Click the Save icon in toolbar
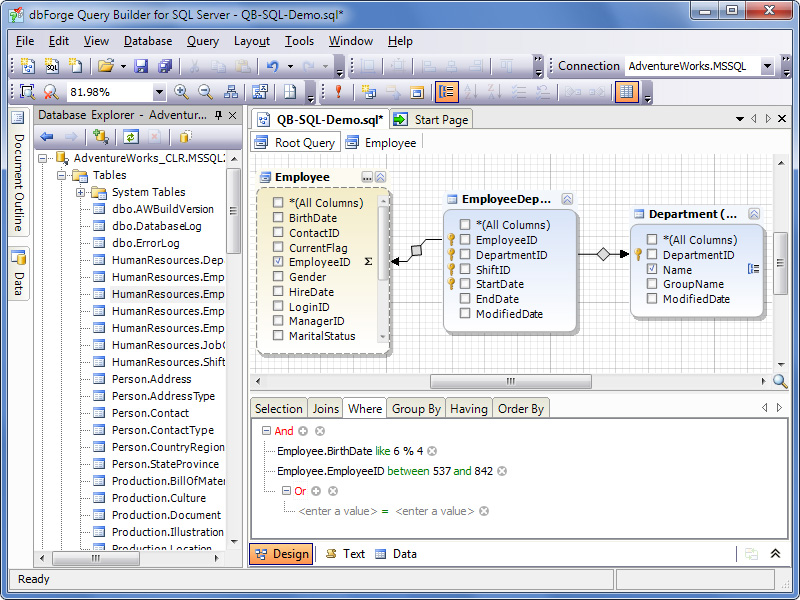This screenshot has width=800, height=600. pos(141,66)
